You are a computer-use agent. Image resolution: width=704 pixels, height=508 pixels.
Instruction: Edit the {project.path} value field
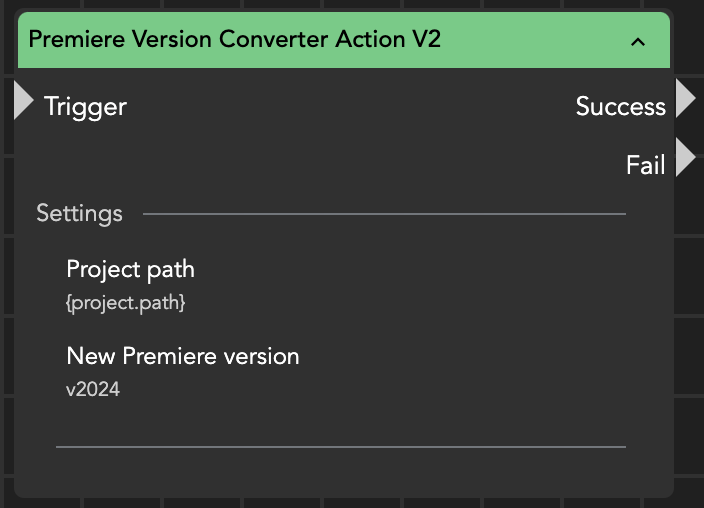[126, 302]
